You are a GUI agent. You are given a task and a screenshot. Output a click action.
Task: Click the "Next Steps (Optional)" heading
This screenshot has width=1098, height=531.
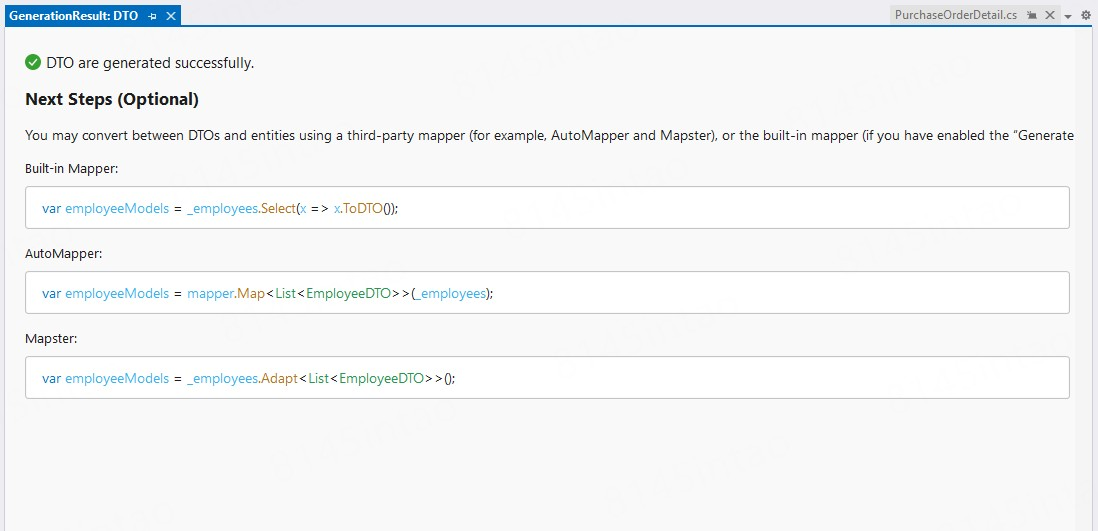click(x=112, y=99)
